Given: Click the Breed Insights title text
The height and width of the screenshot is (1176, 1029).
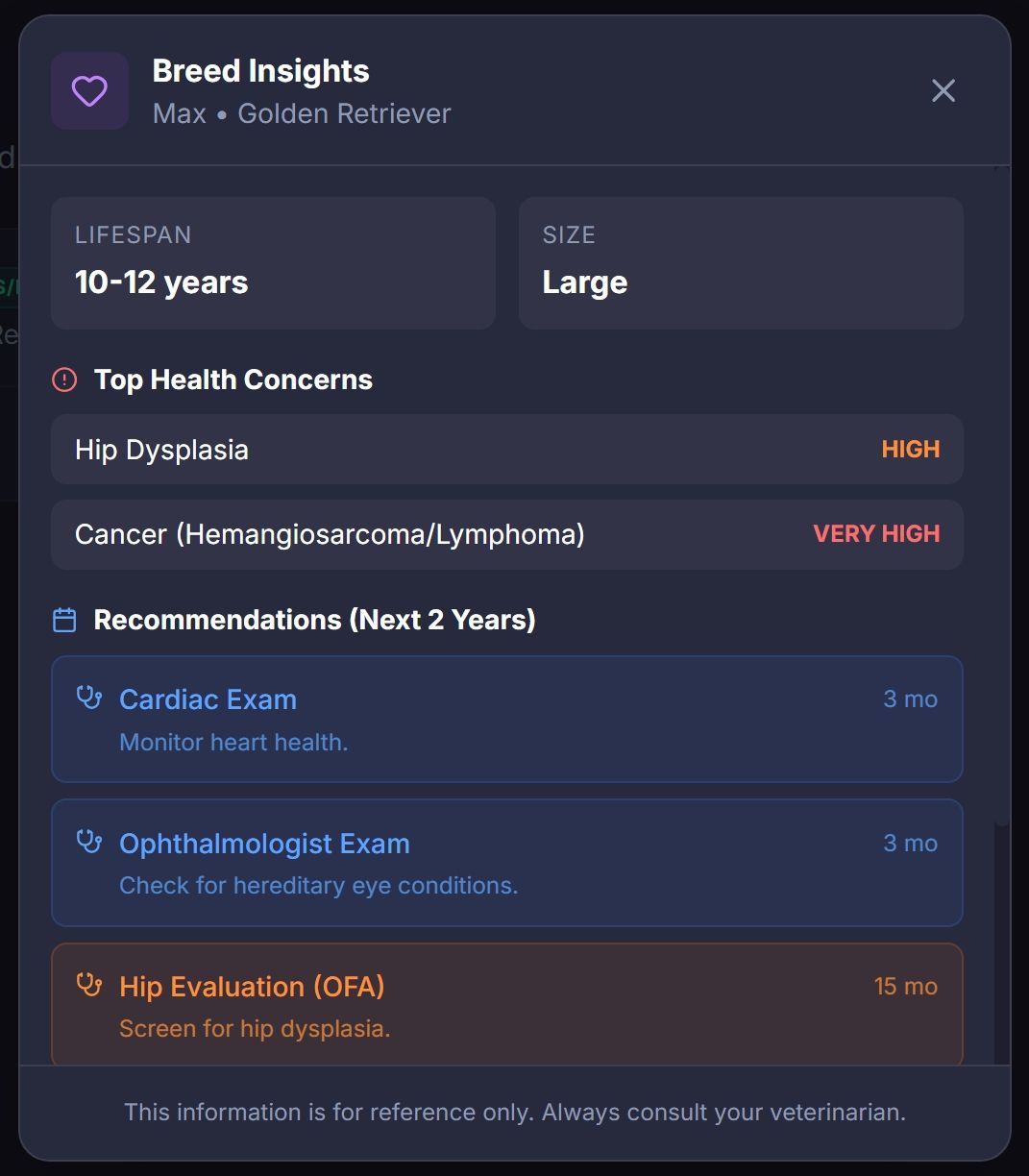Looking at the screenshot, I should [x=260, y=71].
